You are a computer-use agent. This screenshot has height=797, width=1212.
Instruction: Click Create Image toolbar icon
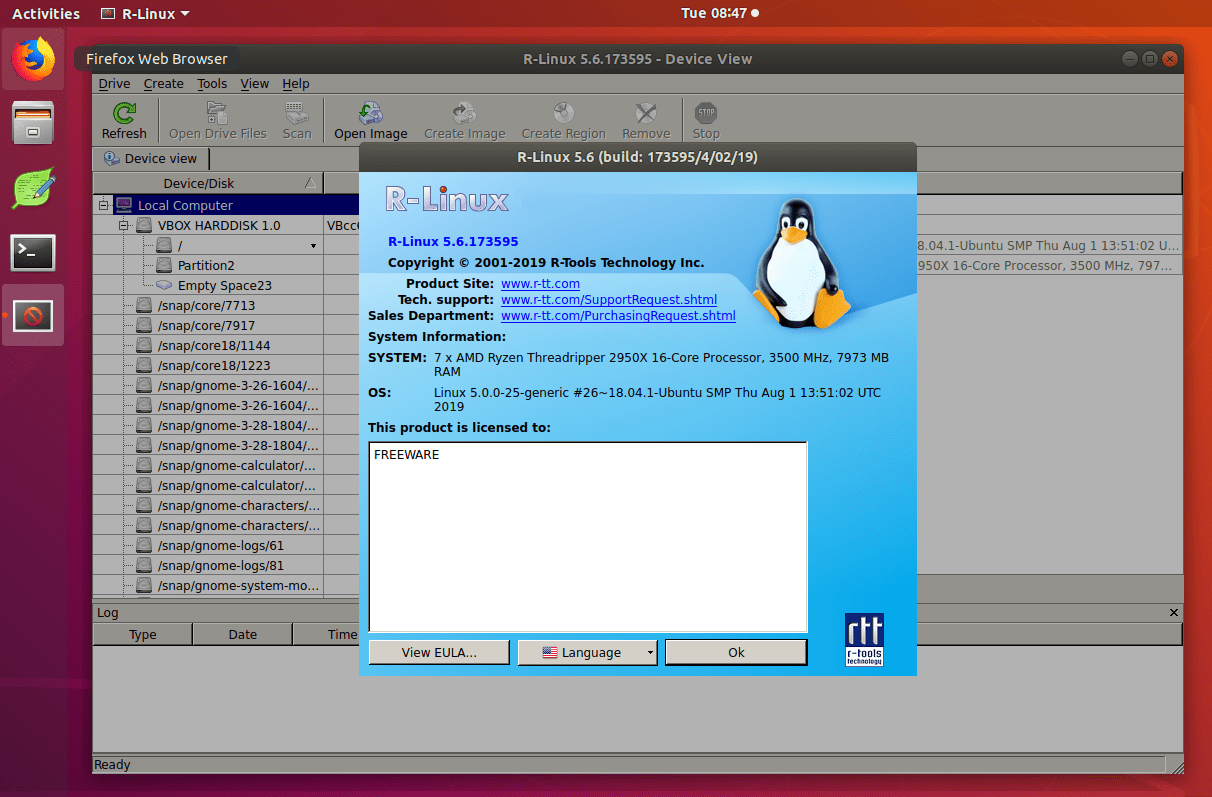[464, 112]
